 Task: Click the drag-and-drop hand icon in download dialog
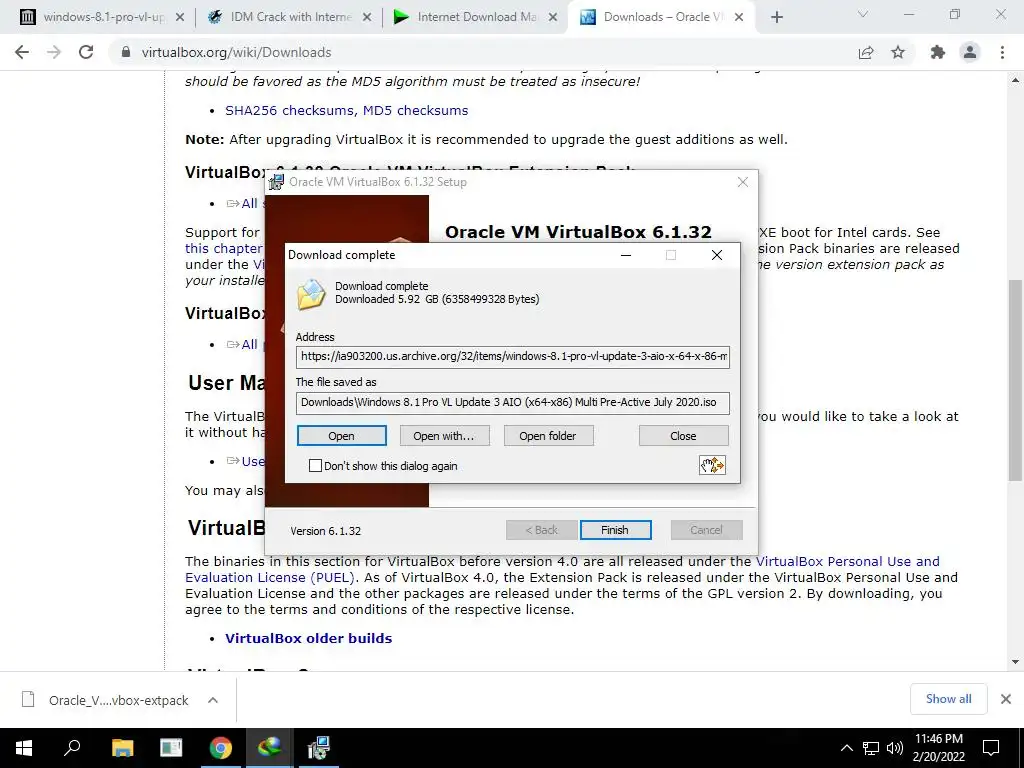pyautogui.click(x=712, y=465)
